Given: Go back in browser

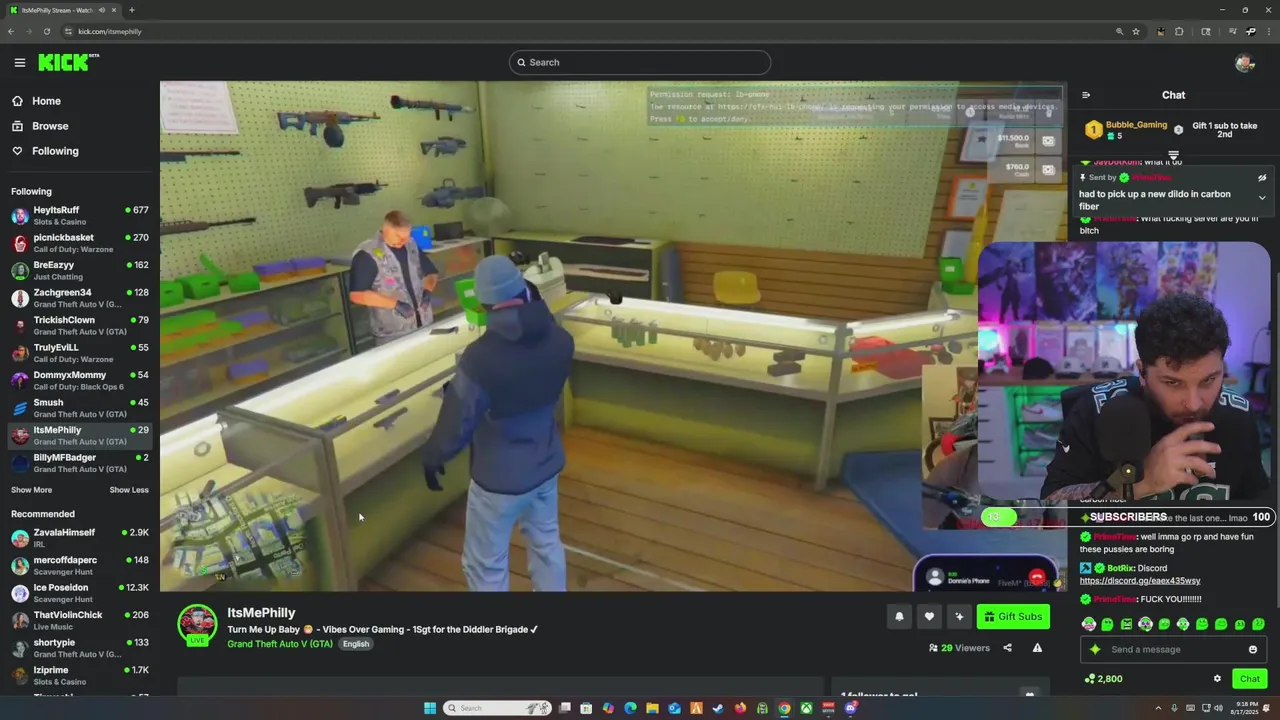Looking at the screenshot, I should tap(10, 31).
